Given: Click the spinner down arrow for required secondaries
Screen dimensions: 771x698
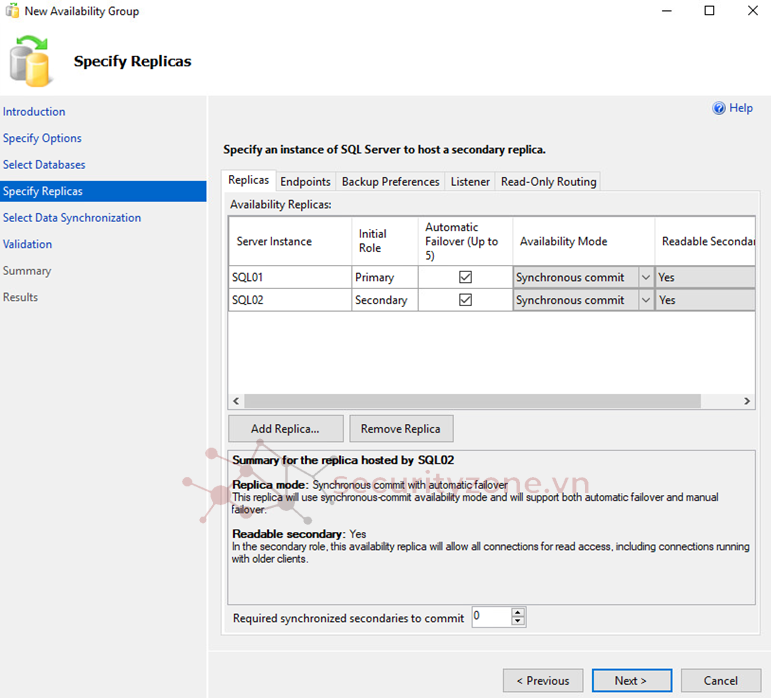Looking at the screenshot, I should pyautogui.click(x=517, y=622).
